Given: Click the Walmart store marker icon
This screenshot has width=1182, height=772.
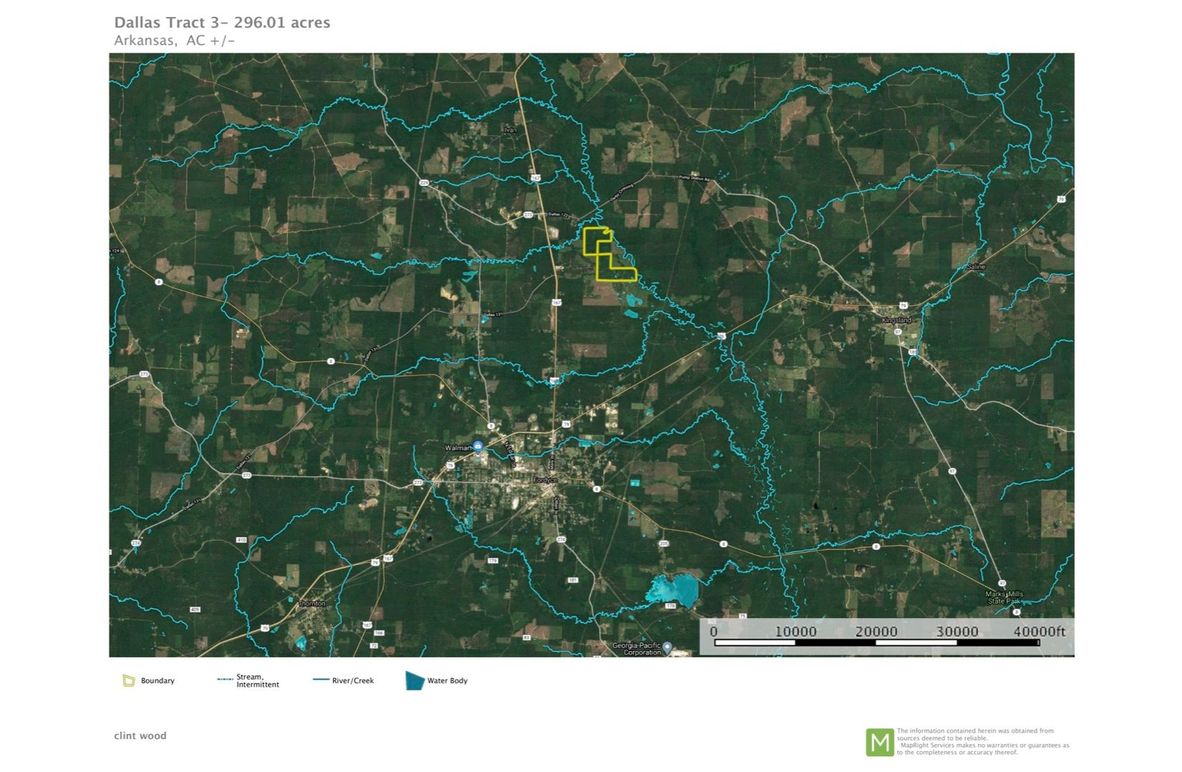Looking at the screenshot, I should [478, 446].
